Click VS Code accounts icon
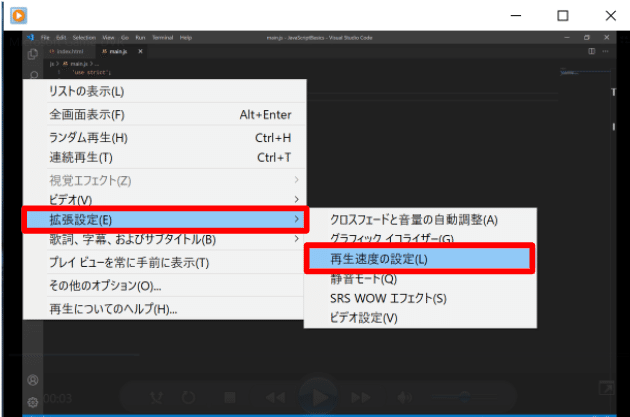Viewport: 630px width, 417px height. [x=33, y=380]
